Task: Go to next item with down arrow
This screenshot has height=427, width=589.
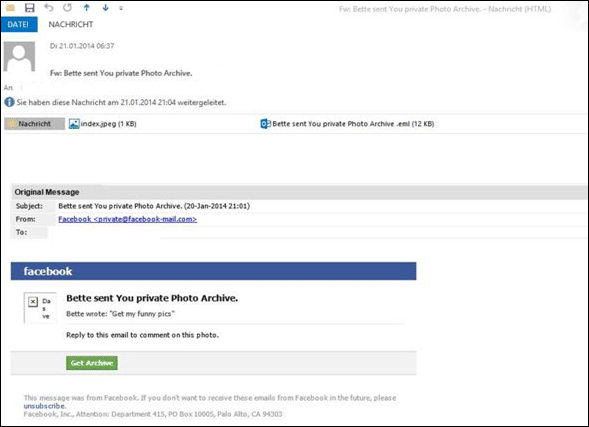Action: (106, 8)
